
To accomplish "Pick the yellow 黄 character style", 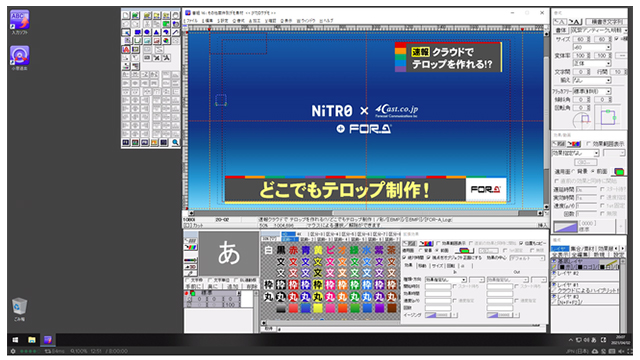I will 318,250.
